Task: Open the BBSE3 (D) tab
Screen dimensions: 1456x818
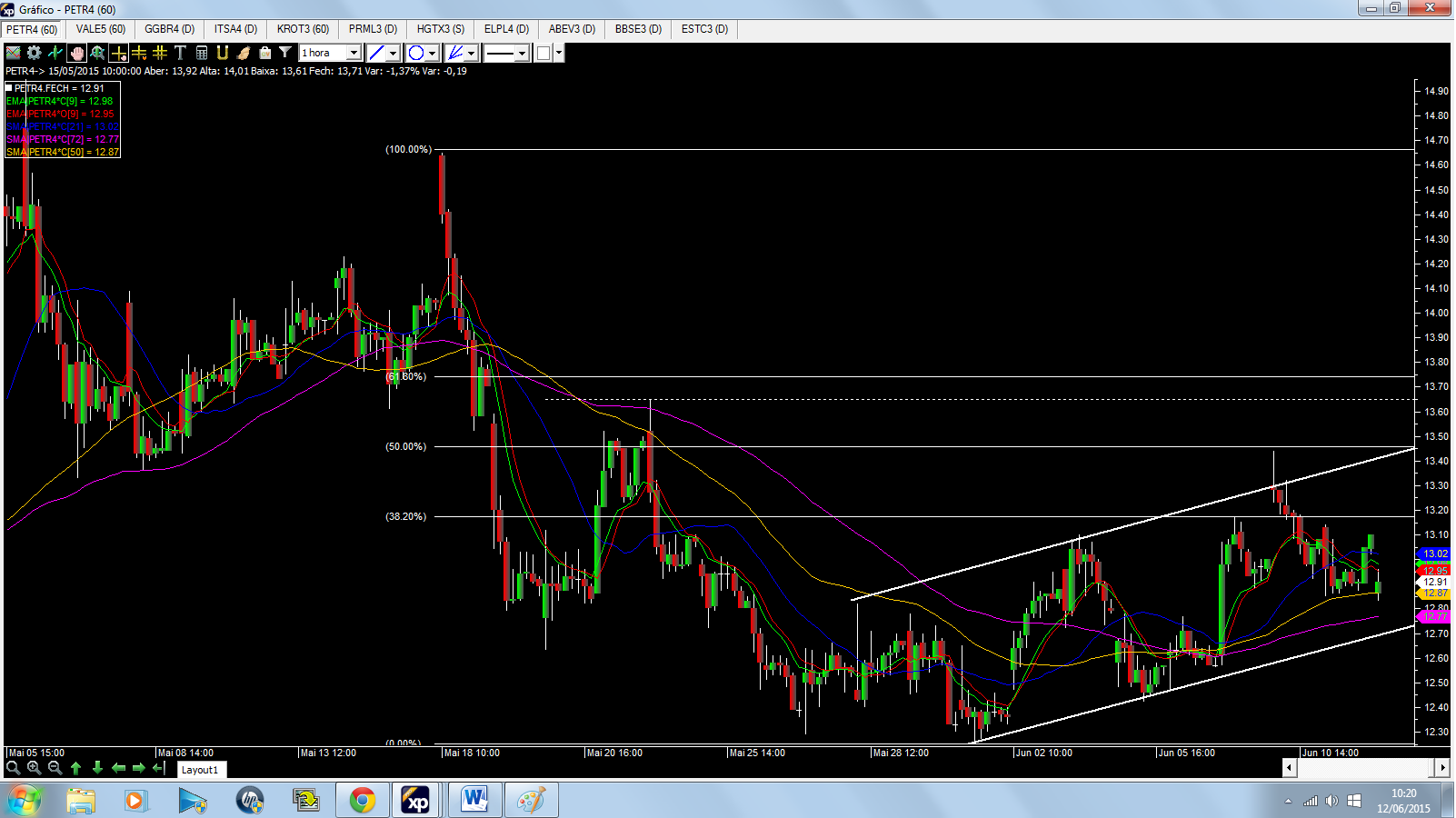Action: tap(639, 29)
